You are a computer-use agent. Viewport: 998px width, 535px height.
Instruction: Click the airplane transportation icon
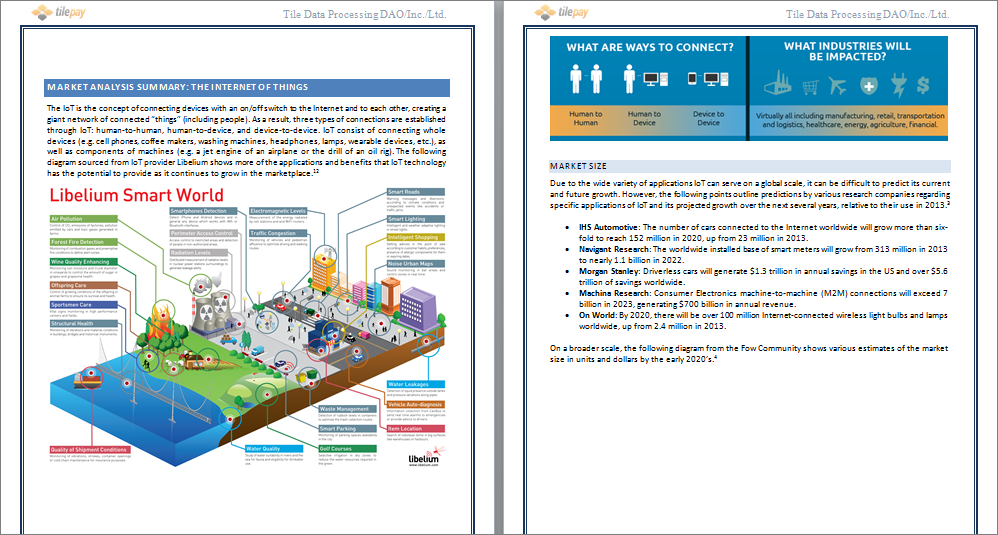tap(838, 85)
